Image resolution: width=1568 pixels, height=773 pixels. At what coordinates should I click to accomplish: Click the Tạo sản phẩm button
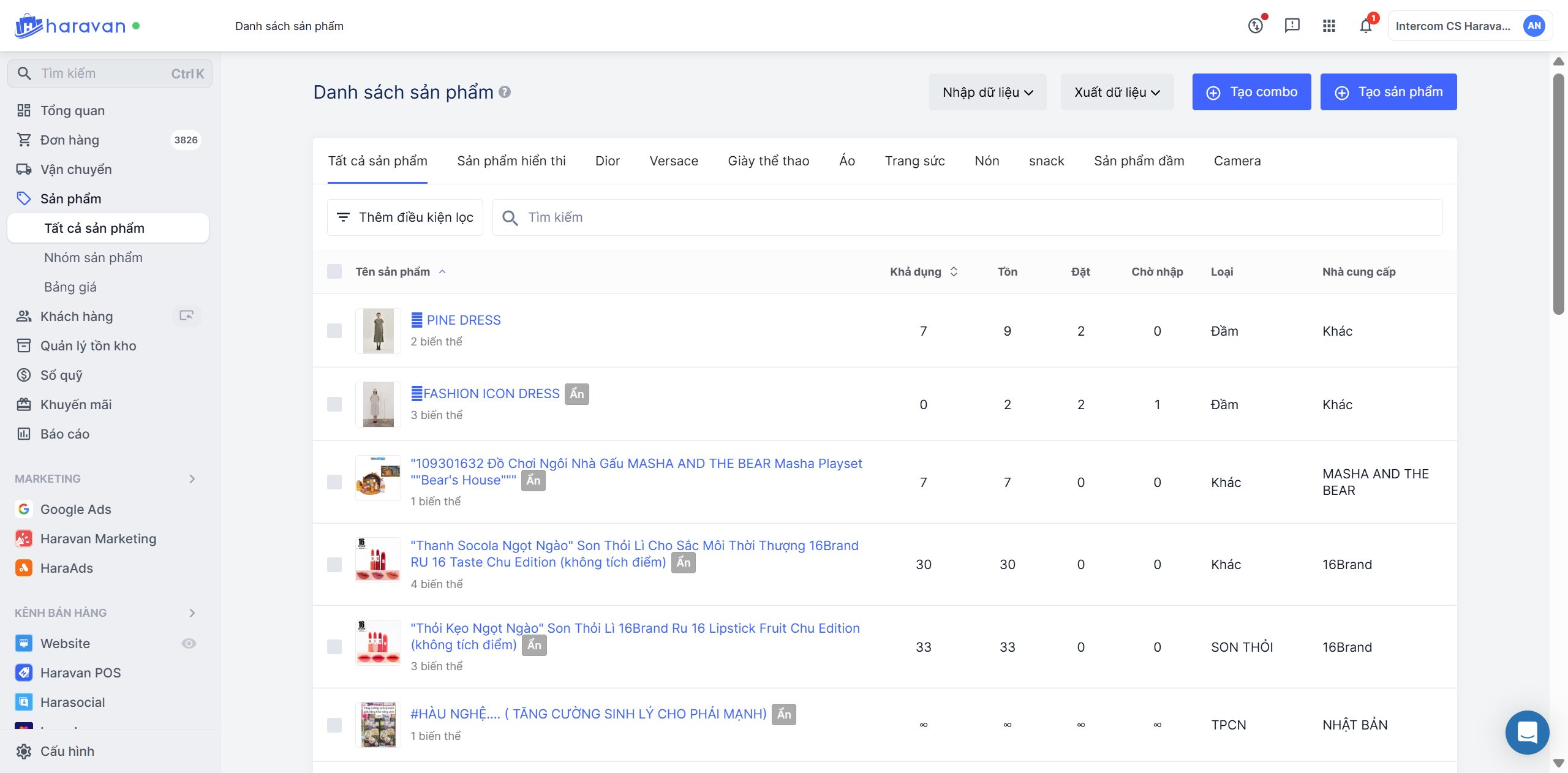point(1388,92)
